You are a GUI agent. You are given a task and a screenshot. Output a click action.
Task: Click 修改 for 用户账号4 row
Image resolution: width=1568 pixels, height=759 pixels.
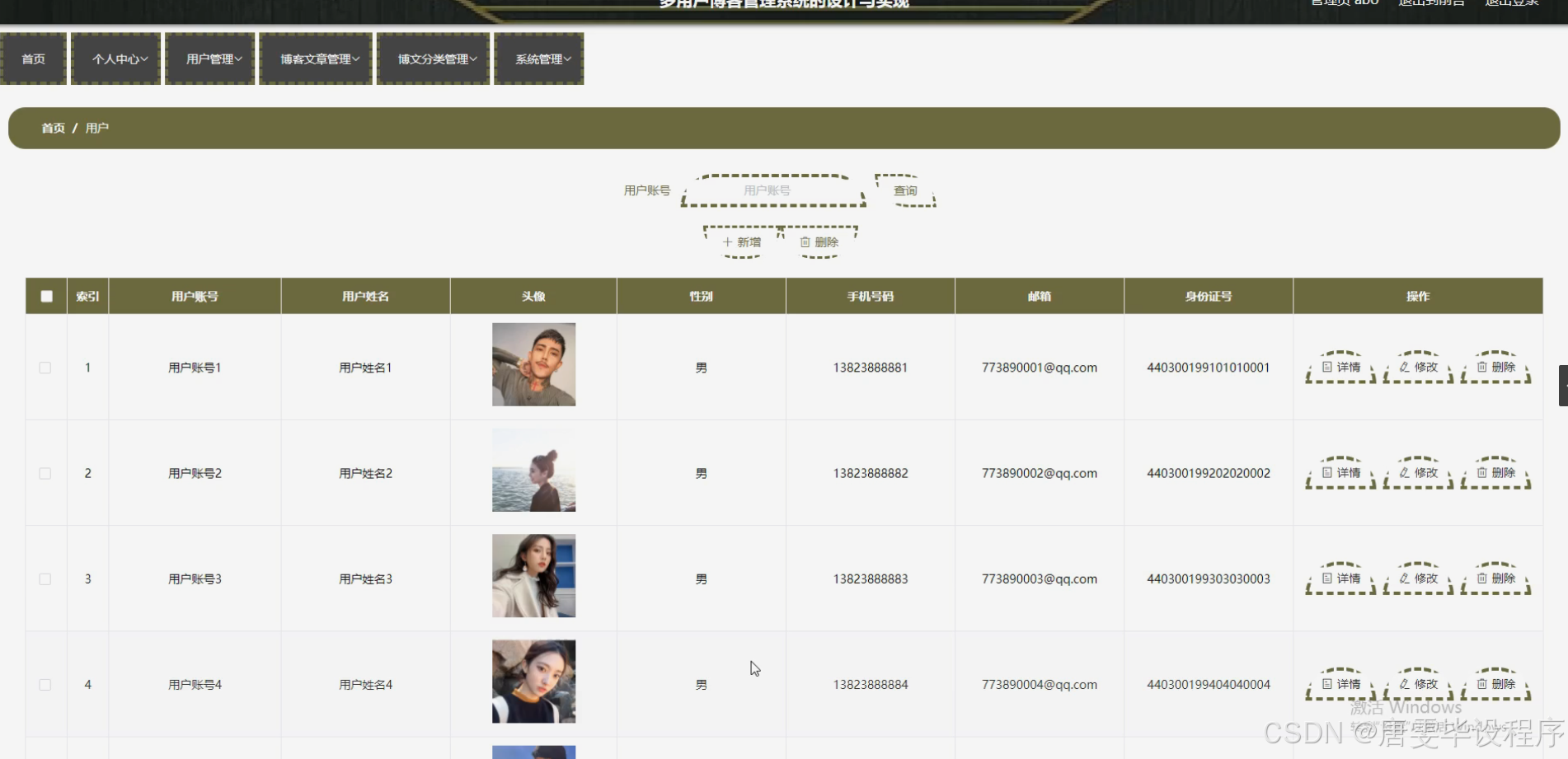point(1418,684)
